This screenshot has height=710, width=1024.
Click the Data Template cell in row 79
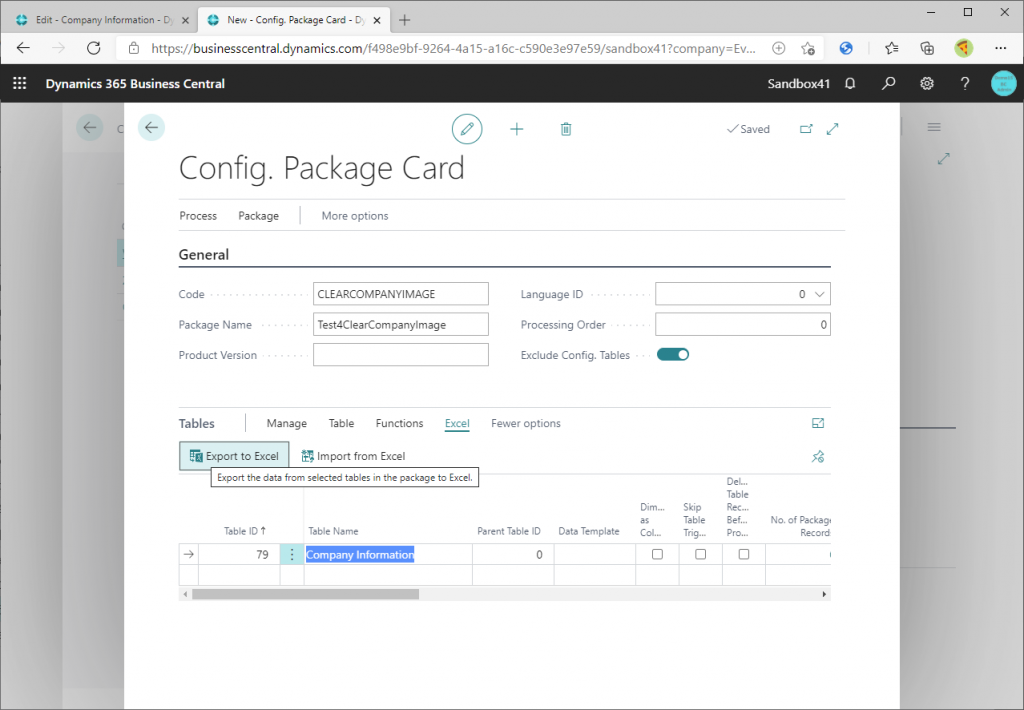coord(594,555)
